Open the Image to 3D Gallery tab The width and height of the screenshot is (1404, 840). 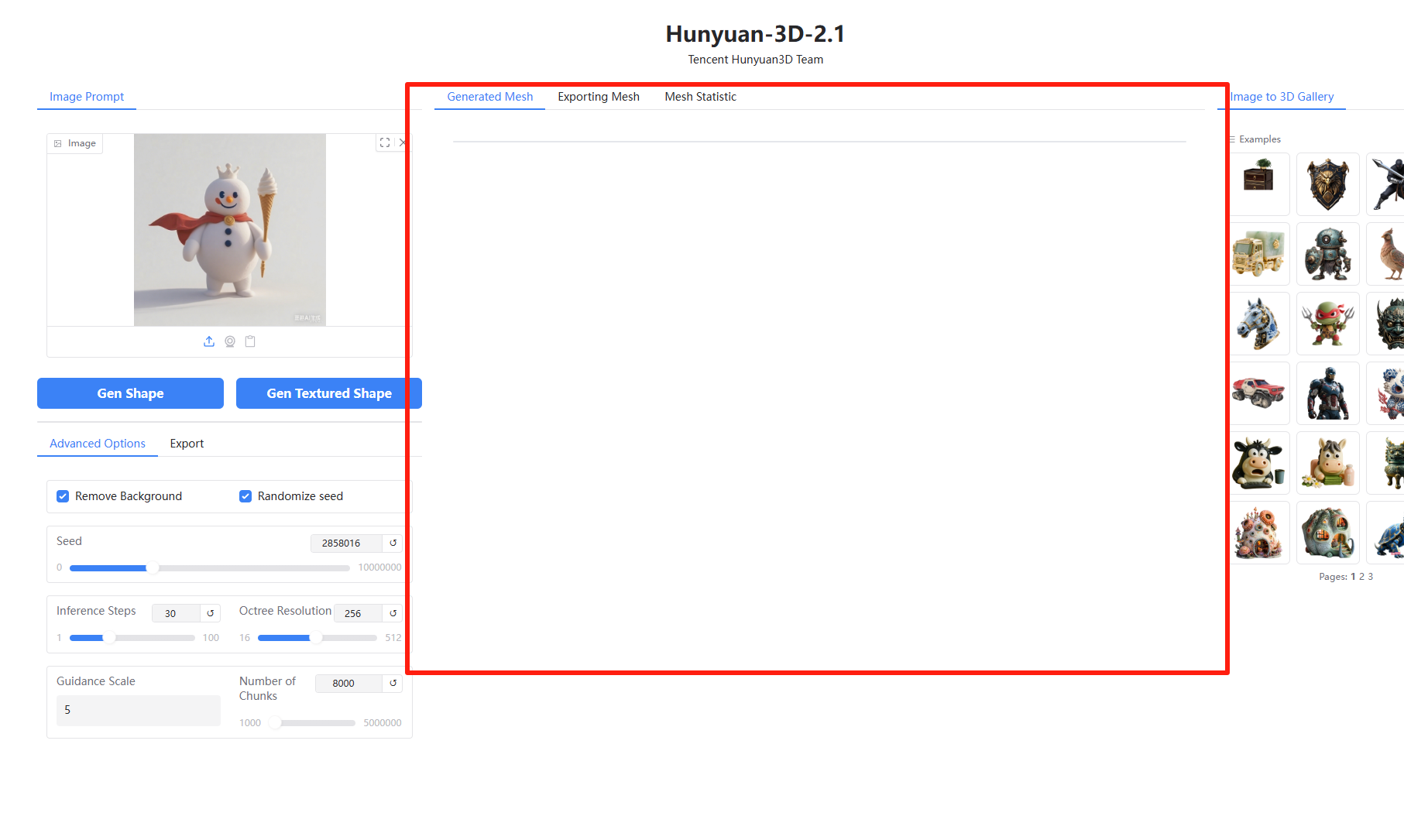tap(1282, 97)
